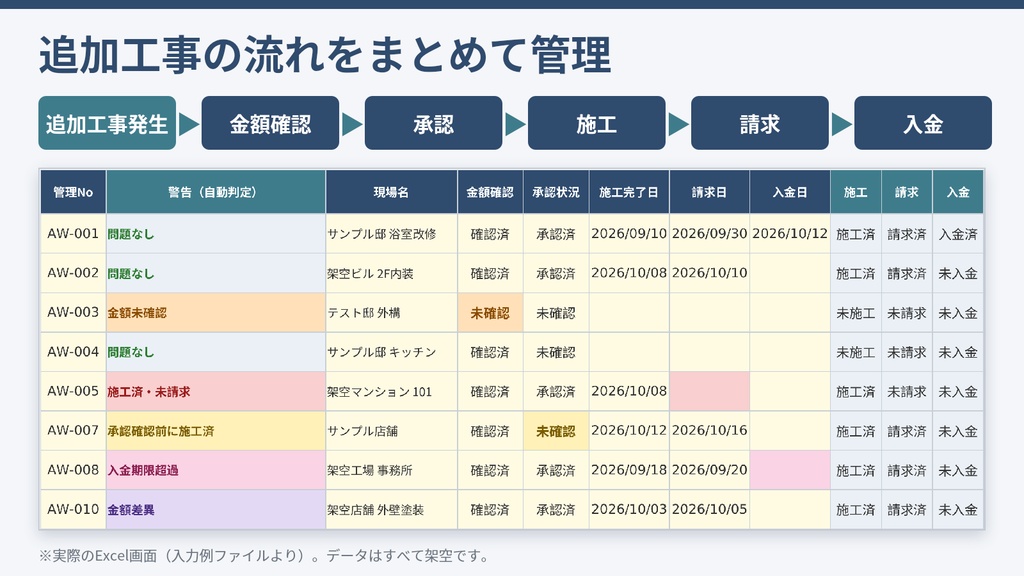Select the 入金期限超過 warning cell
Viewport: 1024px width, 576px height.
[216, 470]
